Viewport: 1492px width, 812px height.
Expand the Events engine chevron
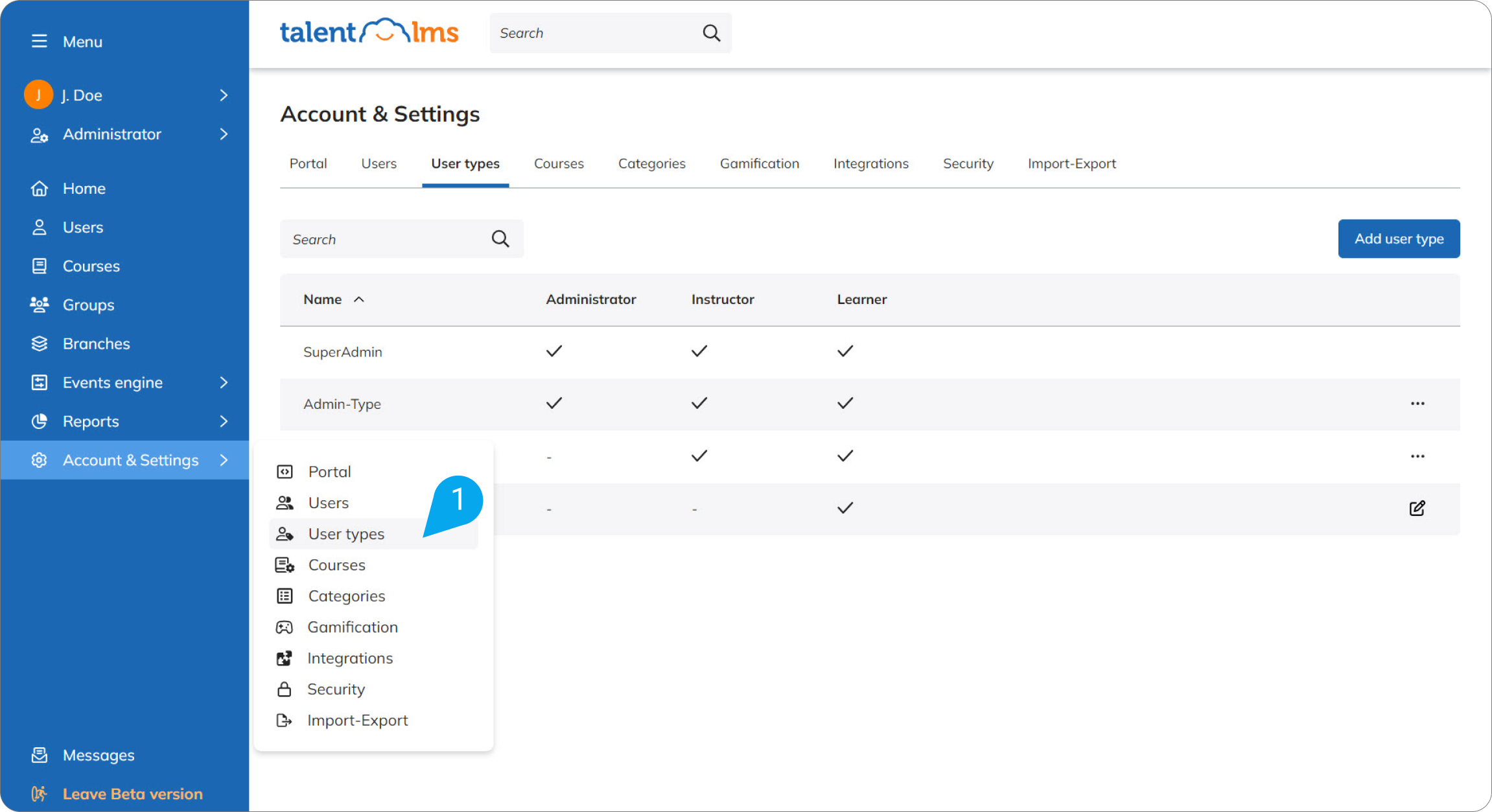click(x=224, y=382)
